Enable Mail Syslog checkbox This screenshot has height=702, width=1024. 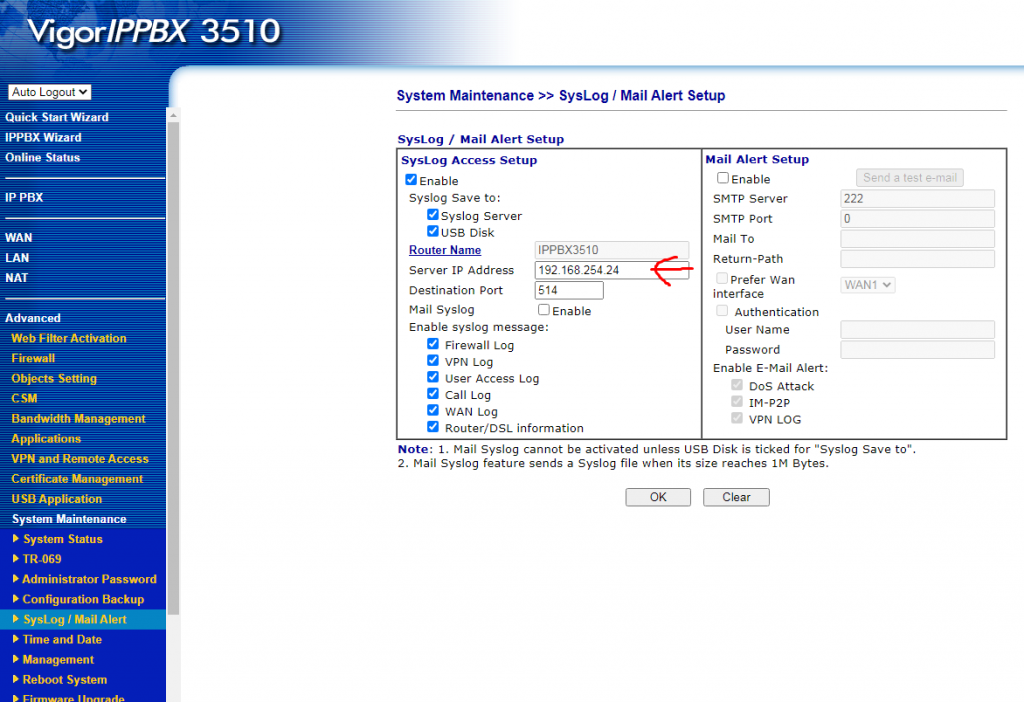(x=543, y=310)
